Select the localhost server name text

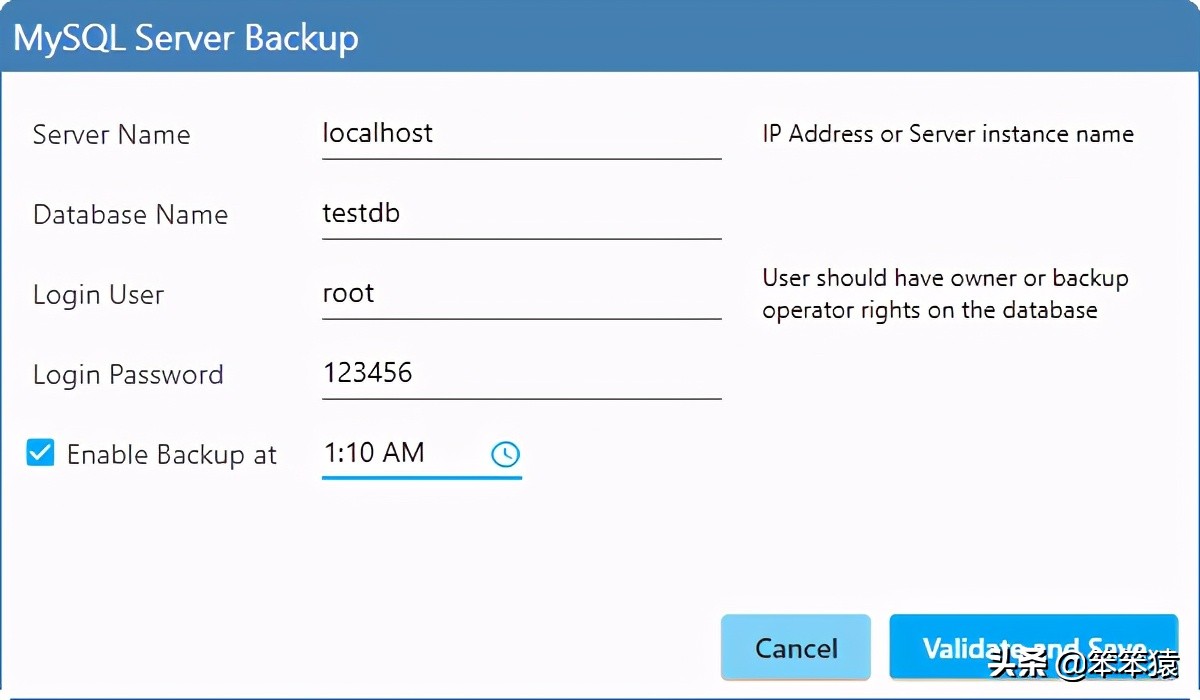(377, 131)
